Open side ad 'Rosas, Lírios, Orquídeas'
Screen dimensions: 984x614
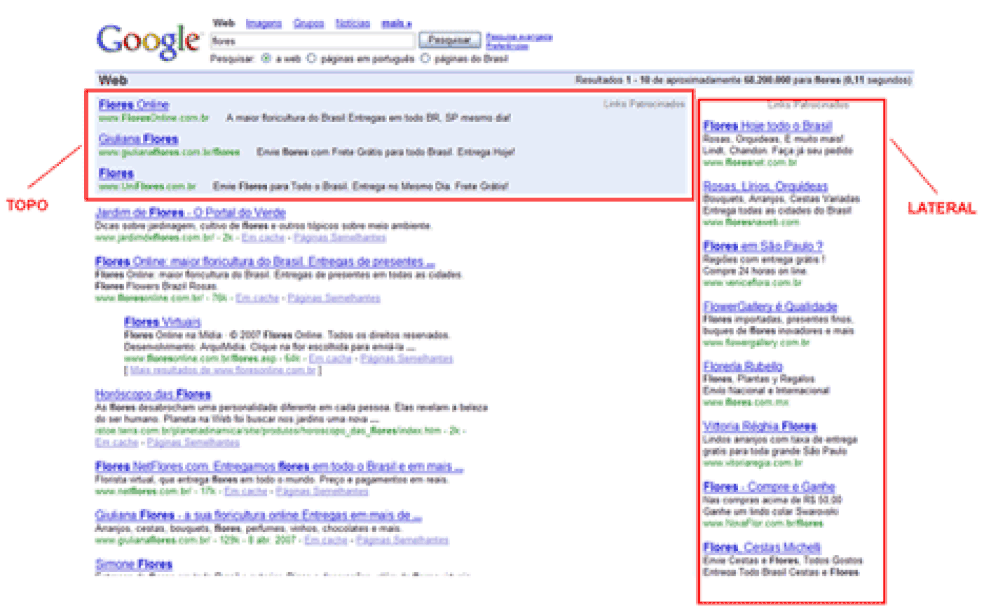click(x=766, y=186)
